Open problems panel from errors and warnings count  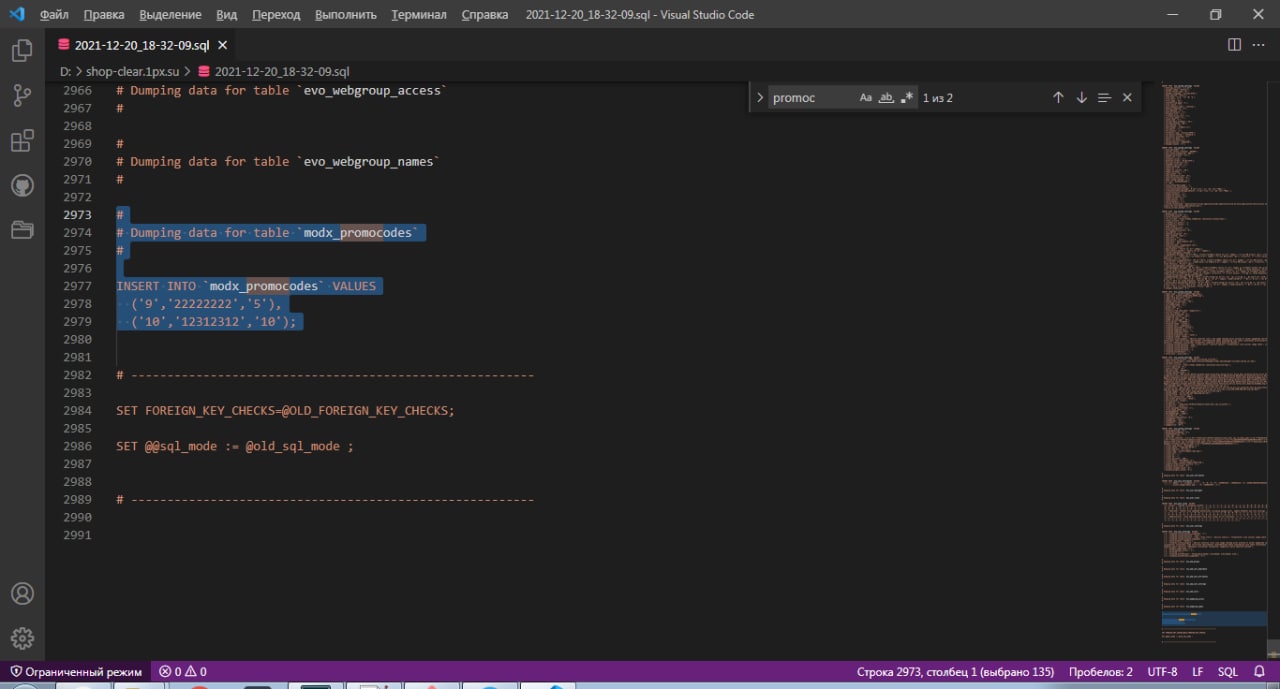pyautogui.click(x=183, y=672)
